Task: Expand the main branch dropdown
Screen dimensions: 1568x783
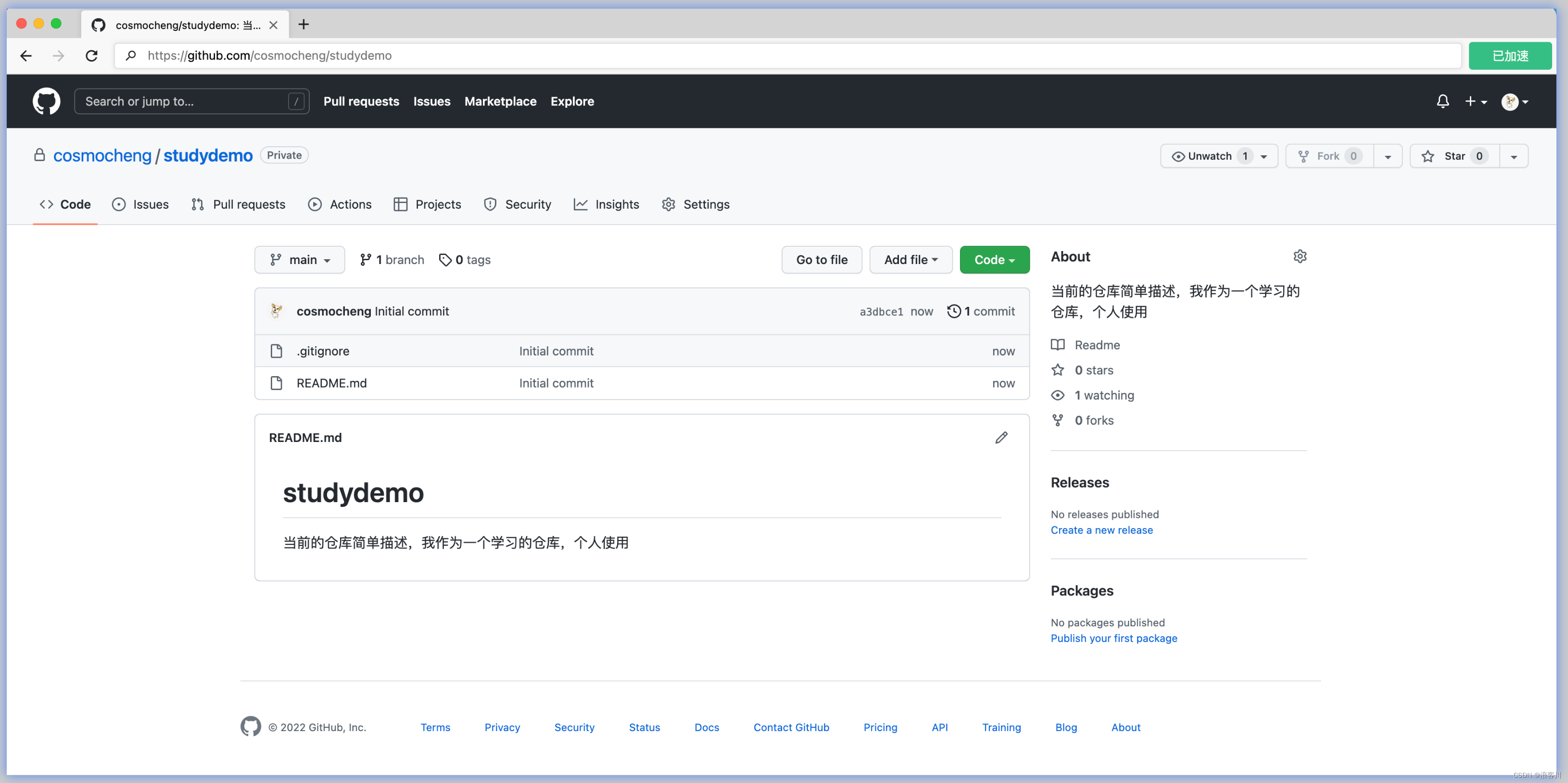Action: pyautogui.click(x=300, y=260)
